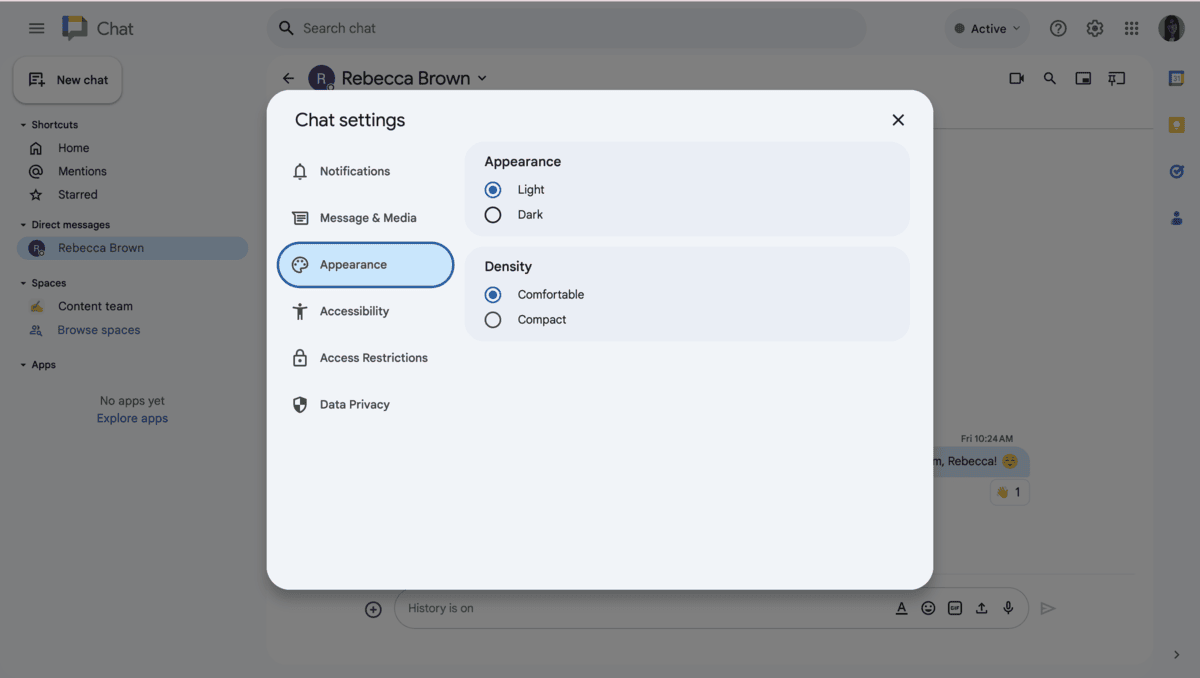Open the Google Tasks side panel

[x=1176, y=171]
